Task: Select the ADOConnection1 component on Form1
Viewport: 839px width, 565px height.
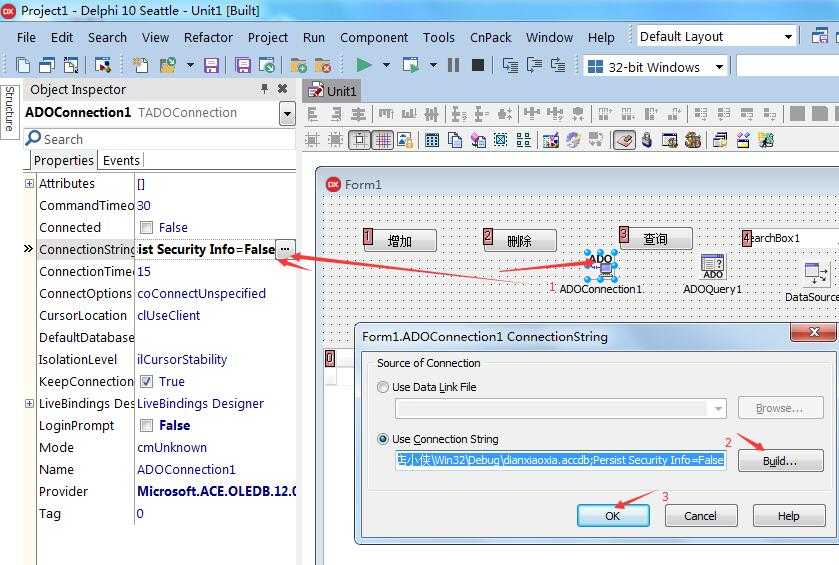Action: point(601,266)
